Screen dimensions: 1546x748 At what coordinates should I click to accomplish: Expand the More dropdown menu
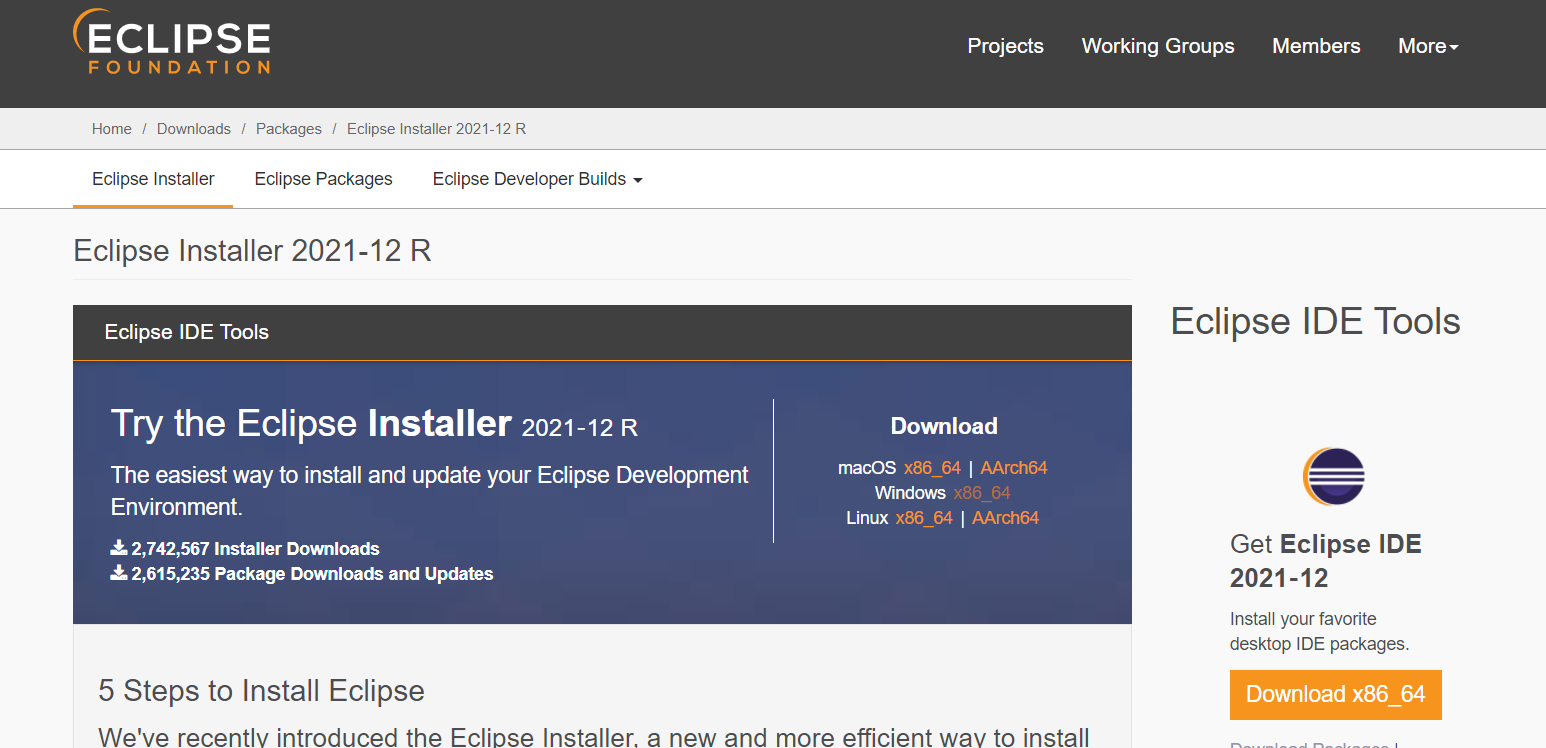coord(1428,46)
